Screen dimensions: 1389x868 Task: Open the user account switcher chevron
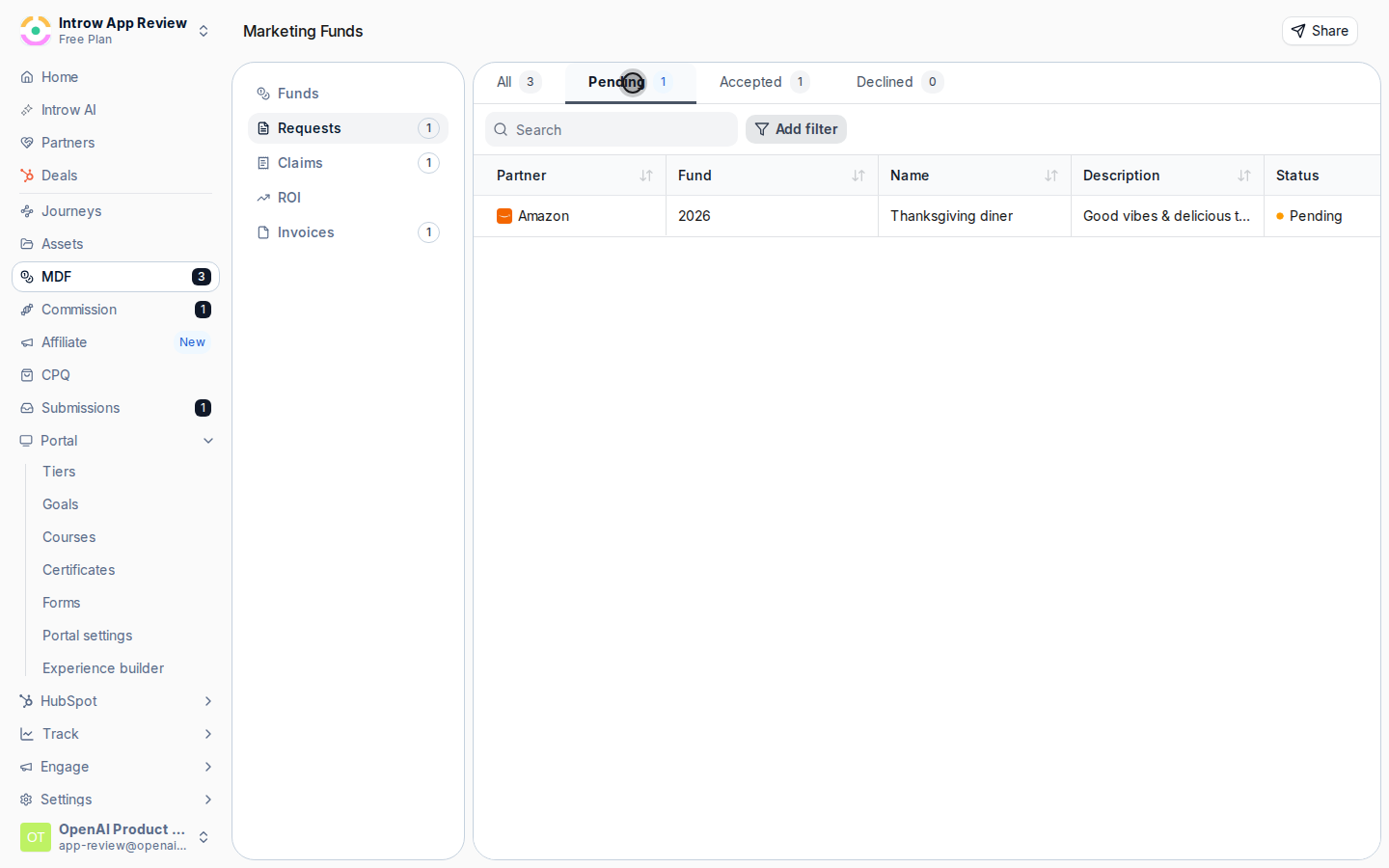(x=204, y=837)
